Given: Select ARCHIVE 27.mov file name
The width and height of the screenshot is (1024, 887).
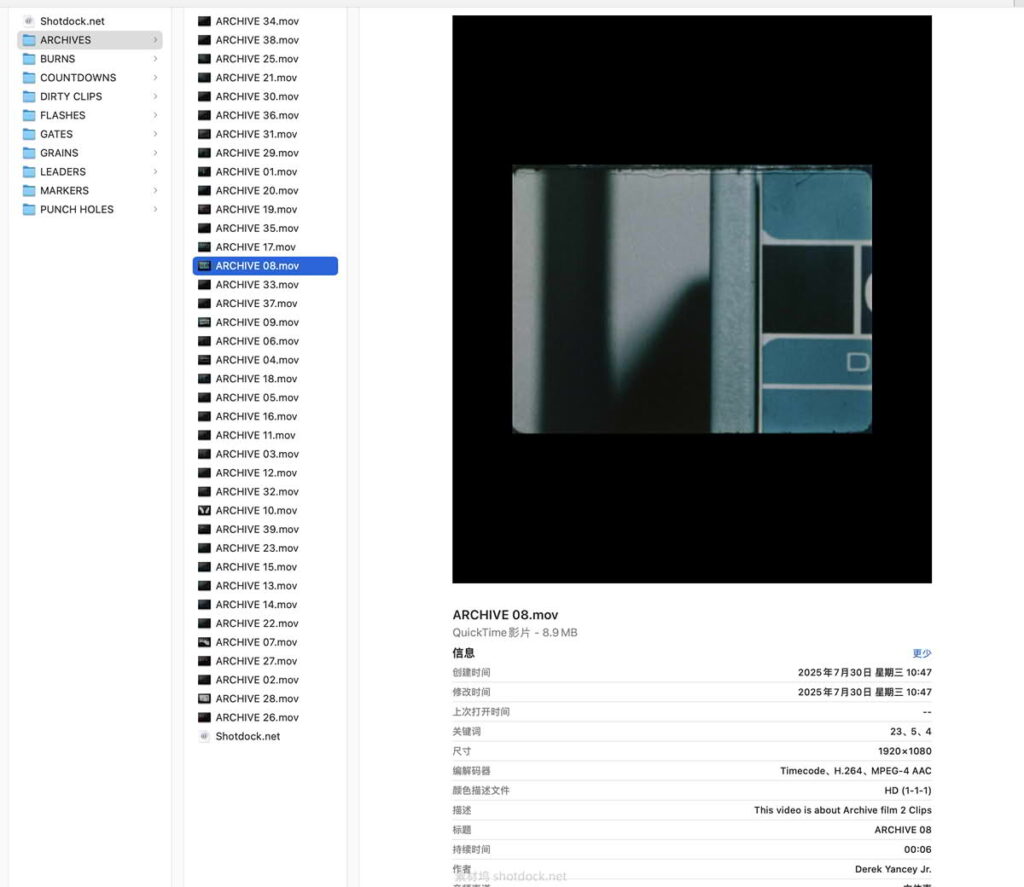Looking at the screenshot, I should [256, 661].
